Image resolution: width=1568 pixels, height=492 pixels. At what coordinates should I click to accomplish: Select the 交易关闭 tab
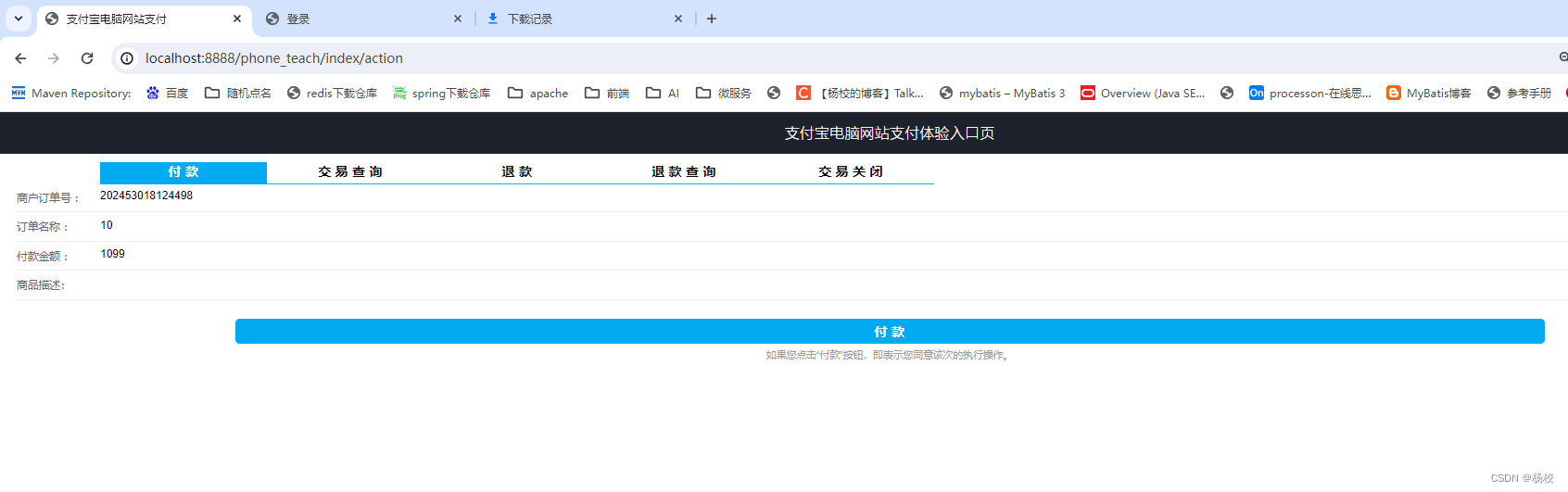coord(851,172)
